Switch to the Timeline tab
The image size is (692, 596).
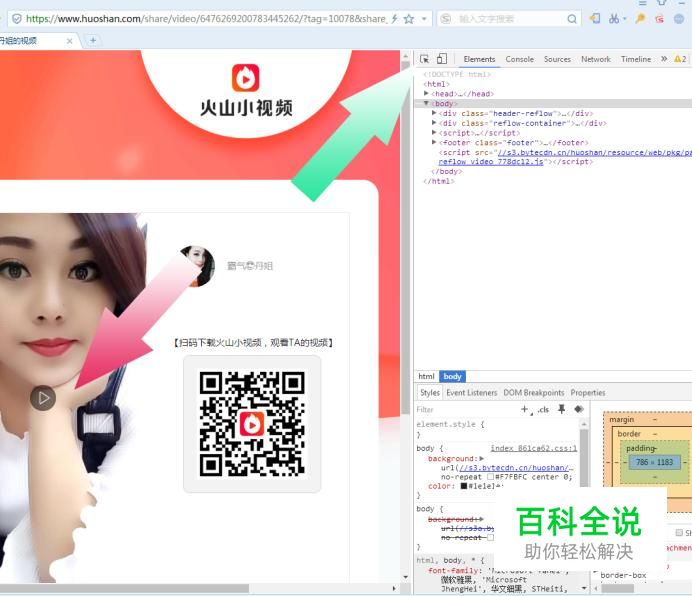pyautogui.click(x=636, y=59)
